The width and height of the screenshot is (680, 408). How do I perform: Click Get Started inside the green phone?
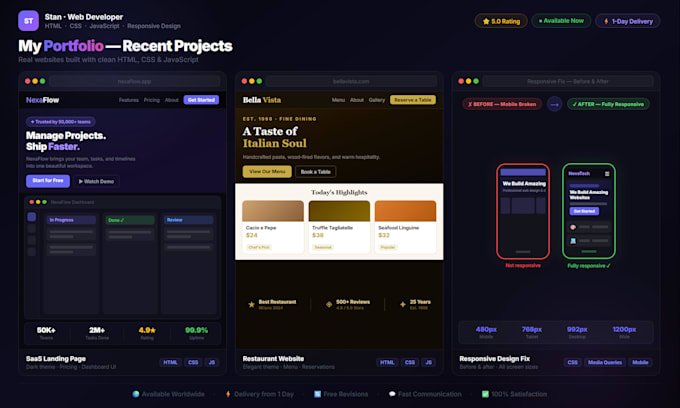coord(584,211)
